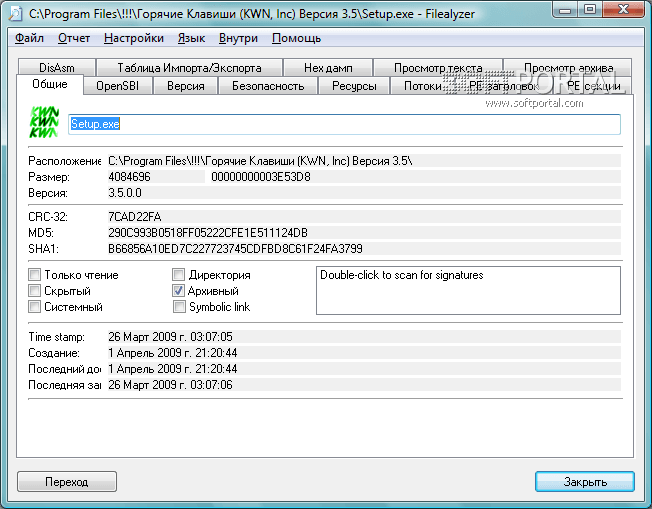Screen dimensions: 652x509
Task: Switch to the PE заголовок tab
Action: (x=504, y=86)
